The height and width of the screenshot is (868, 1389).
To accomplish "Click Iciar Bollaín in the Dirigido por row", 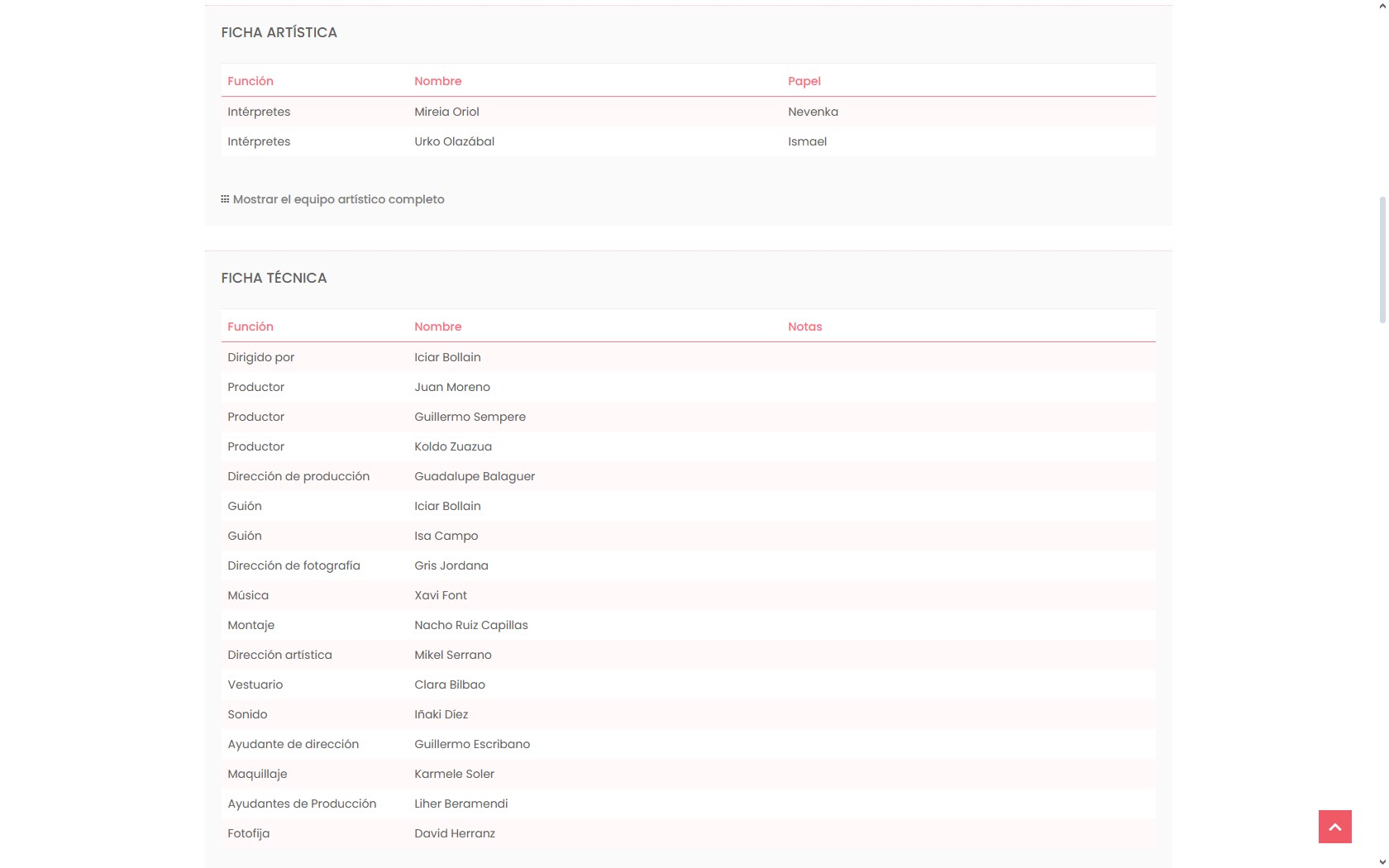I will [447, 357].
